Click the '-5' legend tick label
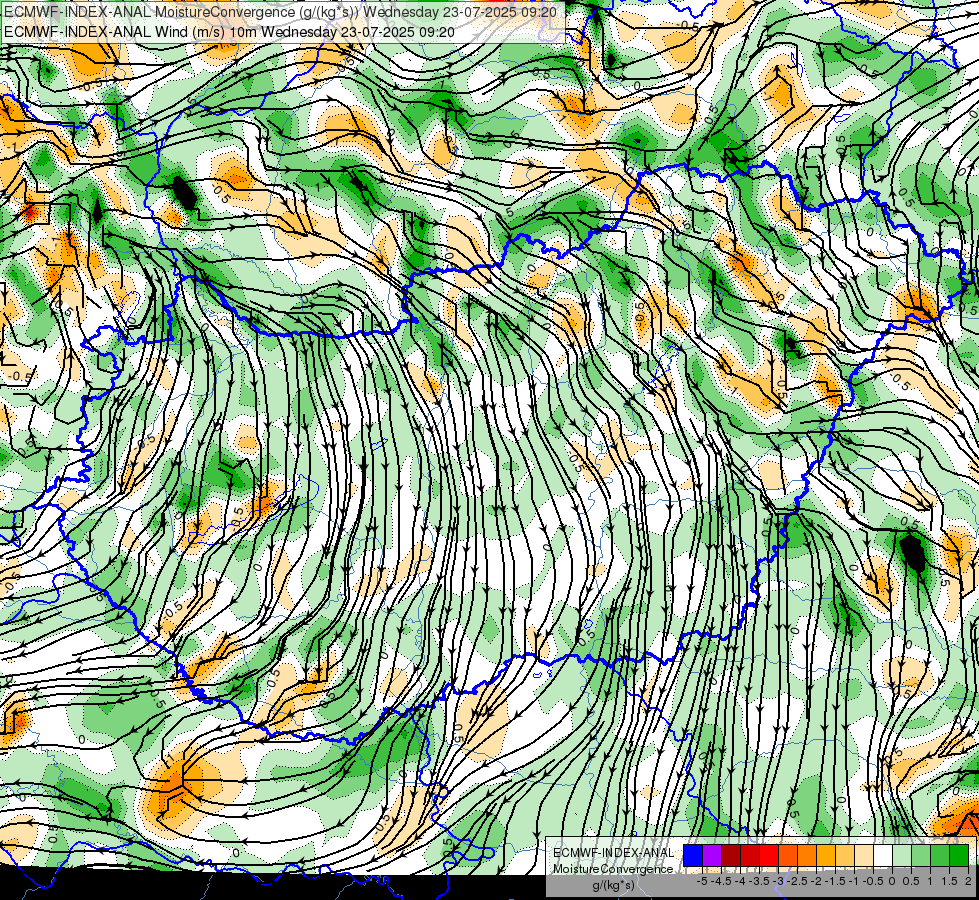This screenshot has height=900, width=979. [x=702, y=881]
